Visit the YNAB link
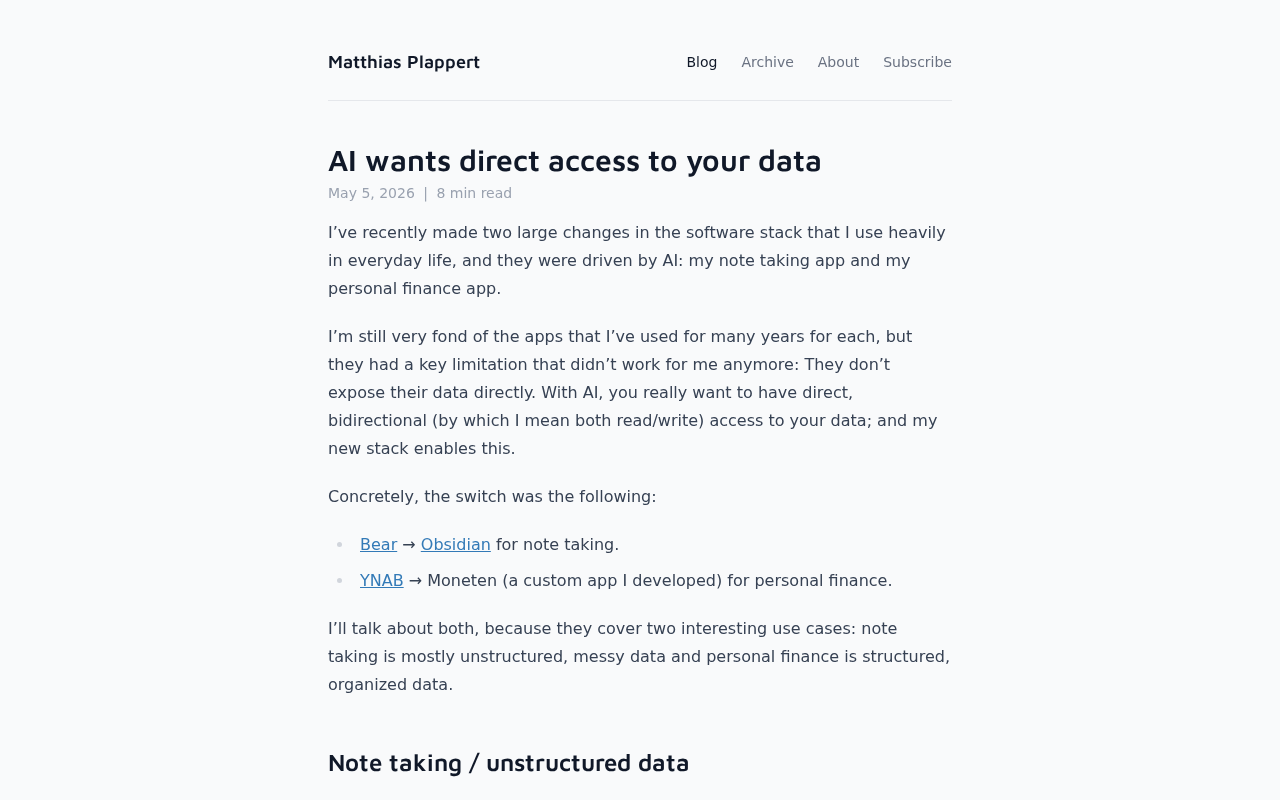This screenshot has width=1280, height=800. (x=382, y=580)
